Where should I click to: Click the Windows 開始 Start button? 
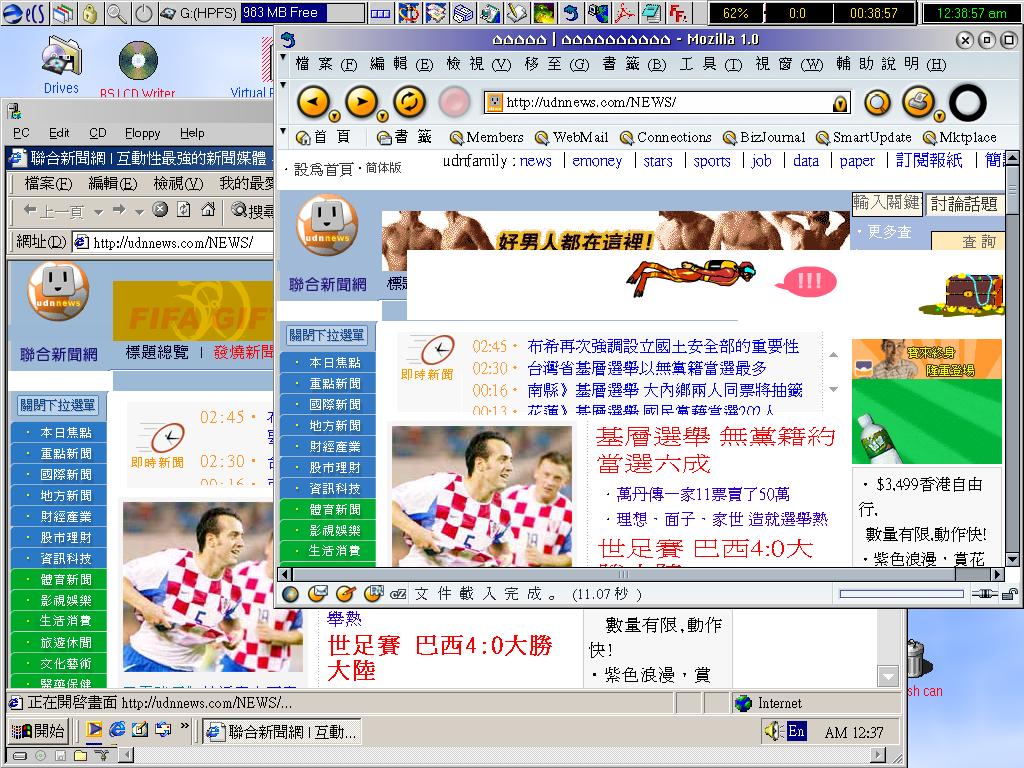(x=38, y=731)
